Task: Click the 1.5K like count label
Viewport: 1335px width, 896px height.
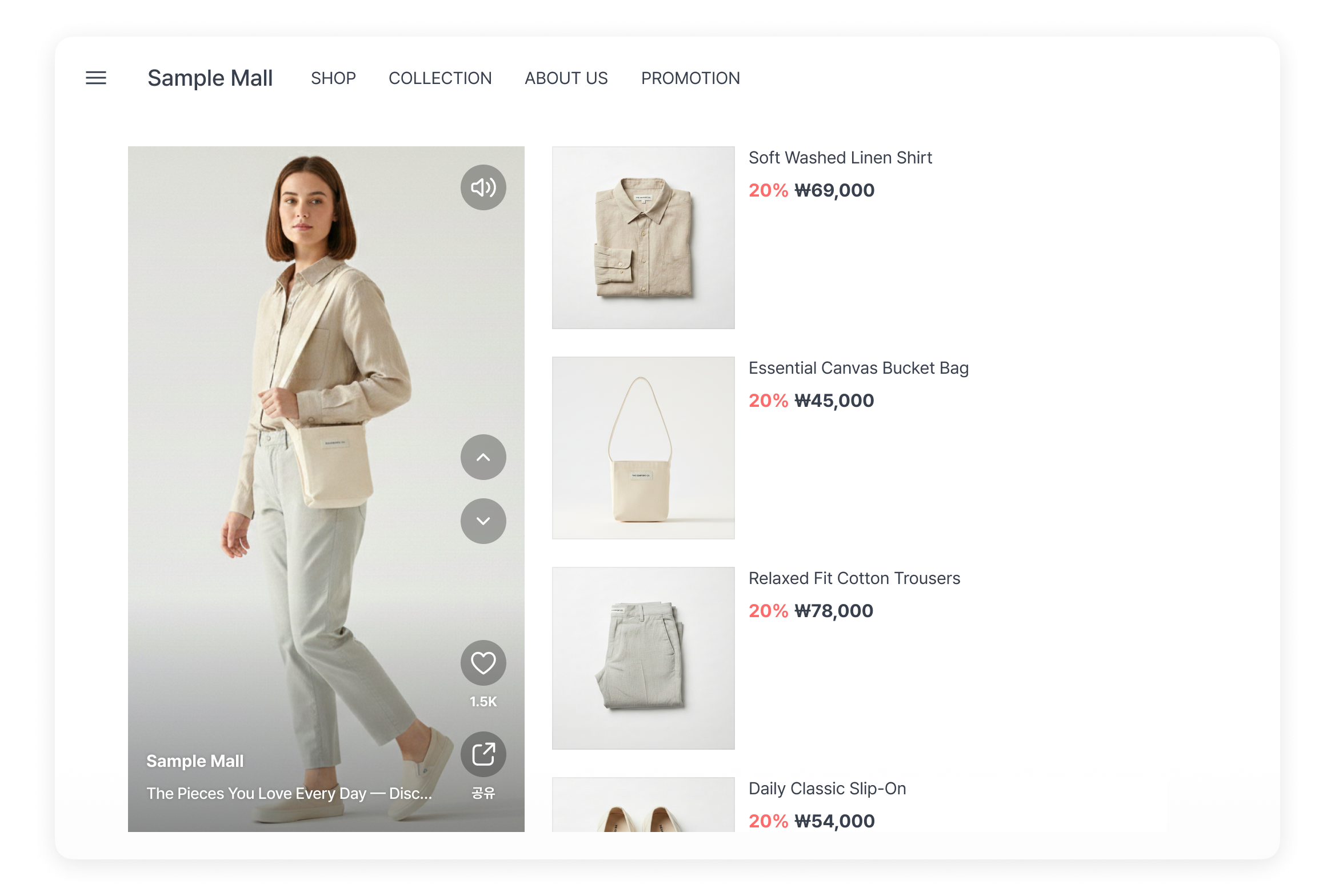Action: 483,702
